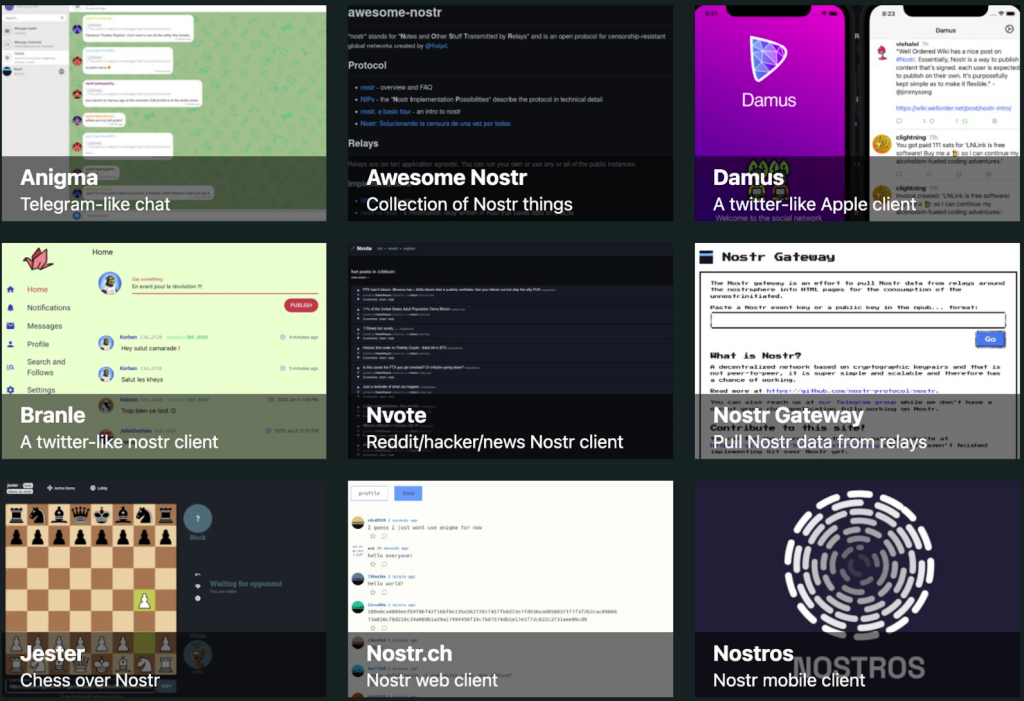The height and width of the screenshot is (701, 1024).
Task: Click the Damus purple triangle logo
Action: tap(768, 58)
